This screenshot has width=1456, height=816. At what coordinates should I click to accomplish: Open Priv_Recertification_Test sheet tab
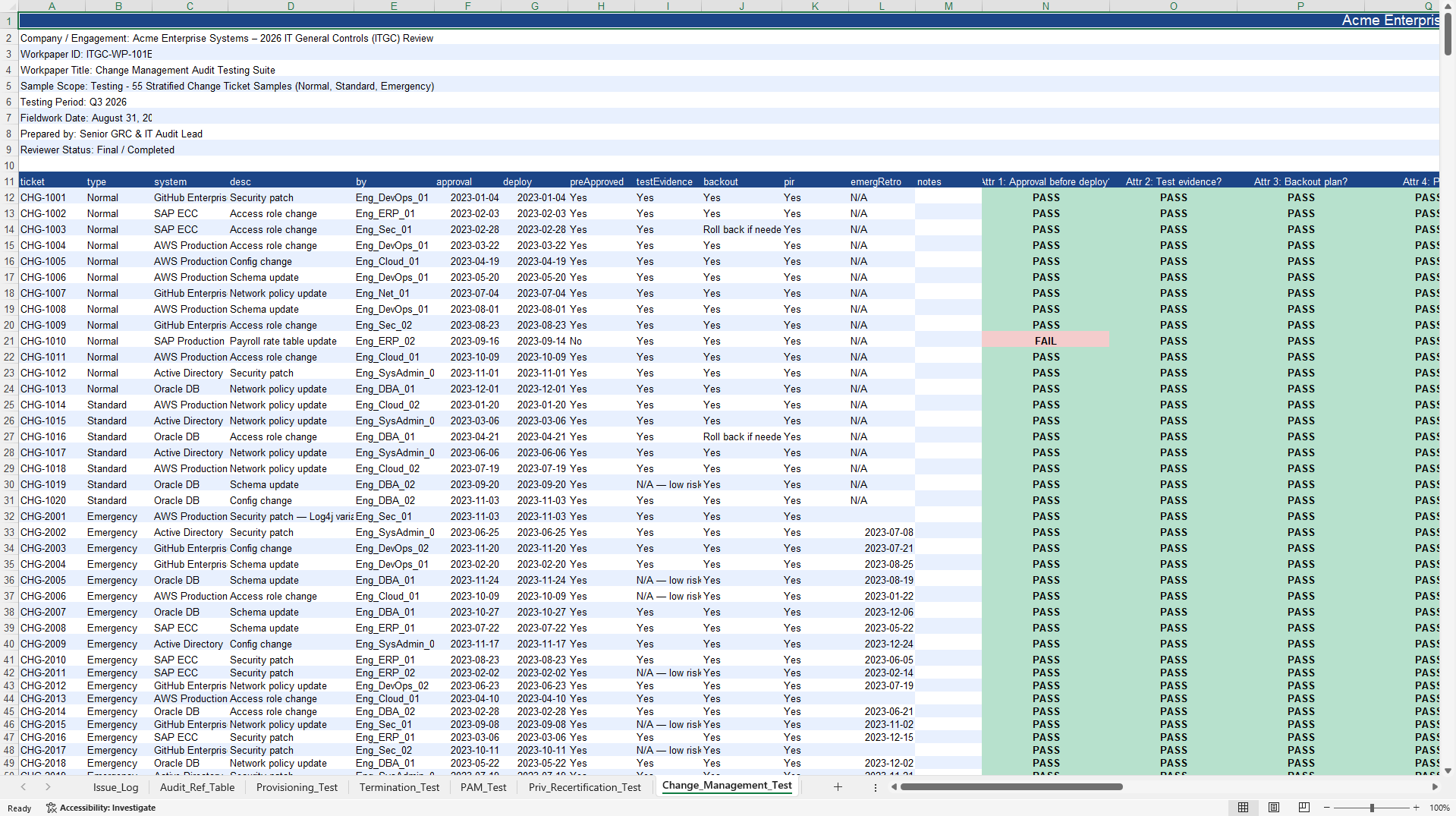585,787
